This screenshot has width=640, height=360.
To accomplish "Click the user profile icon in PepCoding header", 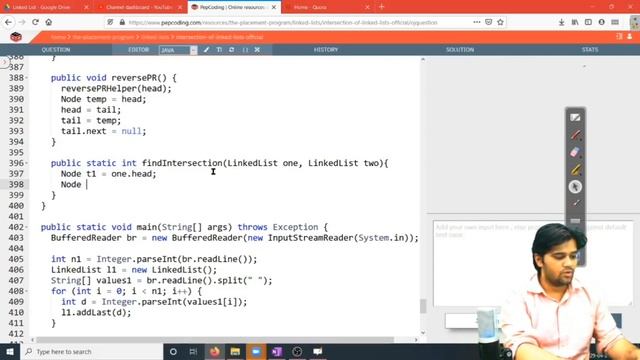I will coord(630,36).
